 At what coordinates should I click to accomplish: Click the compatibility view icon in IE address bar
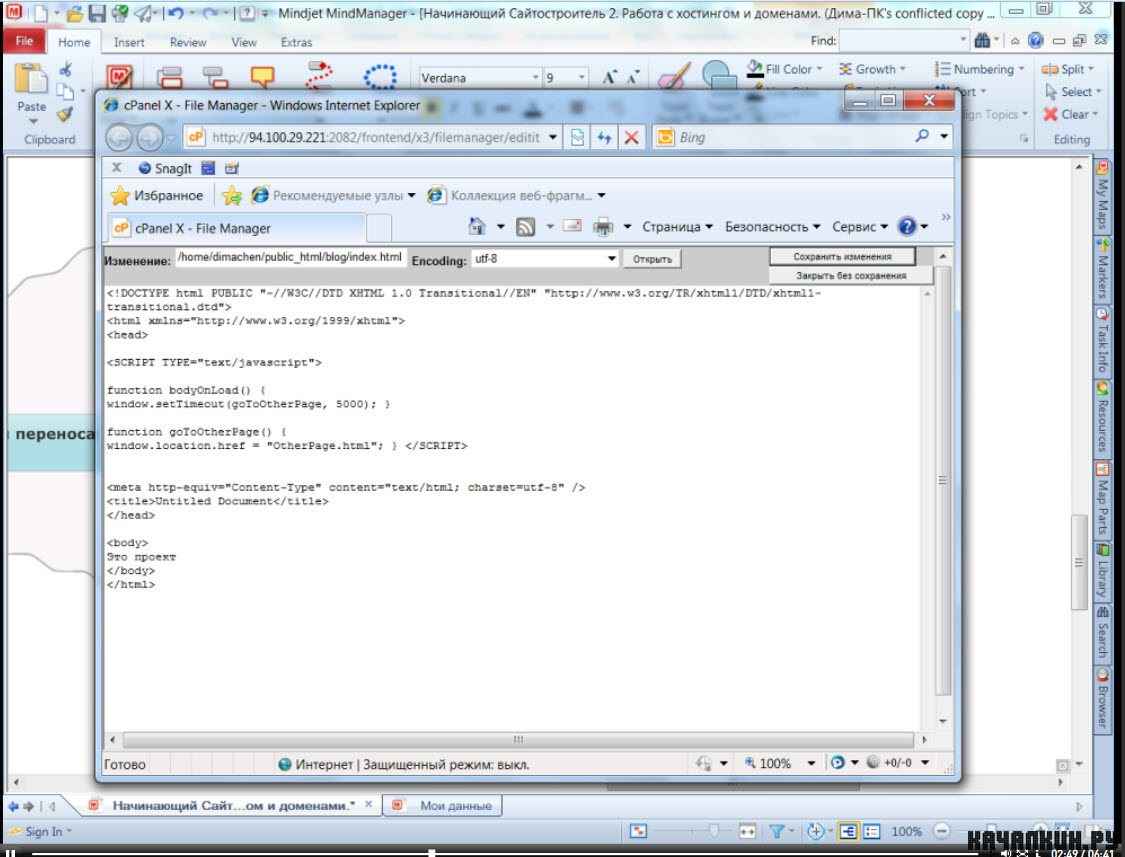577,137
